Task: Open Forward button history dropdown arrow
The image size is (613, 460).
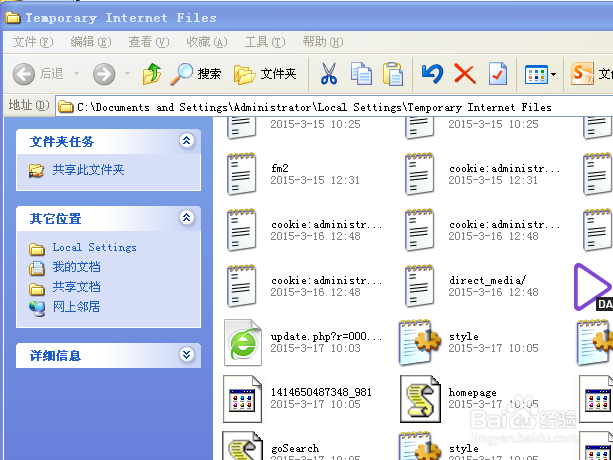Action: click(x=127, y=73)
